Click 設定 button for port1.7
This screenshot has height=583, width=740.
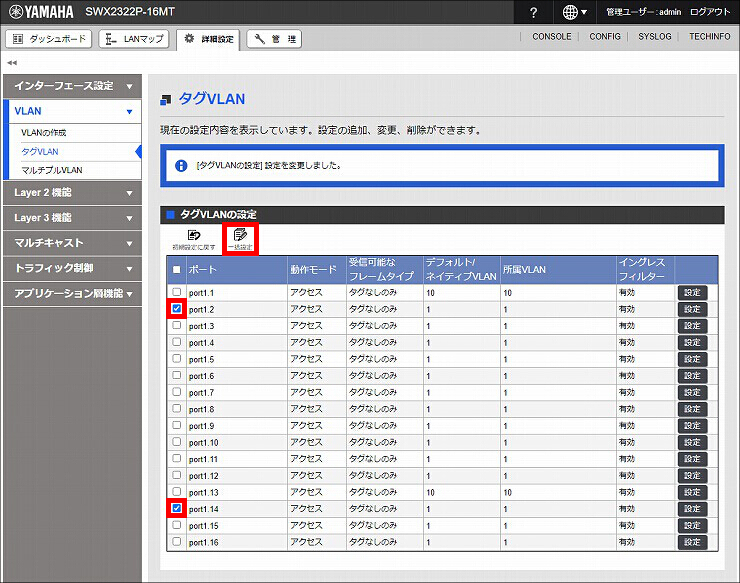(692, 392)
